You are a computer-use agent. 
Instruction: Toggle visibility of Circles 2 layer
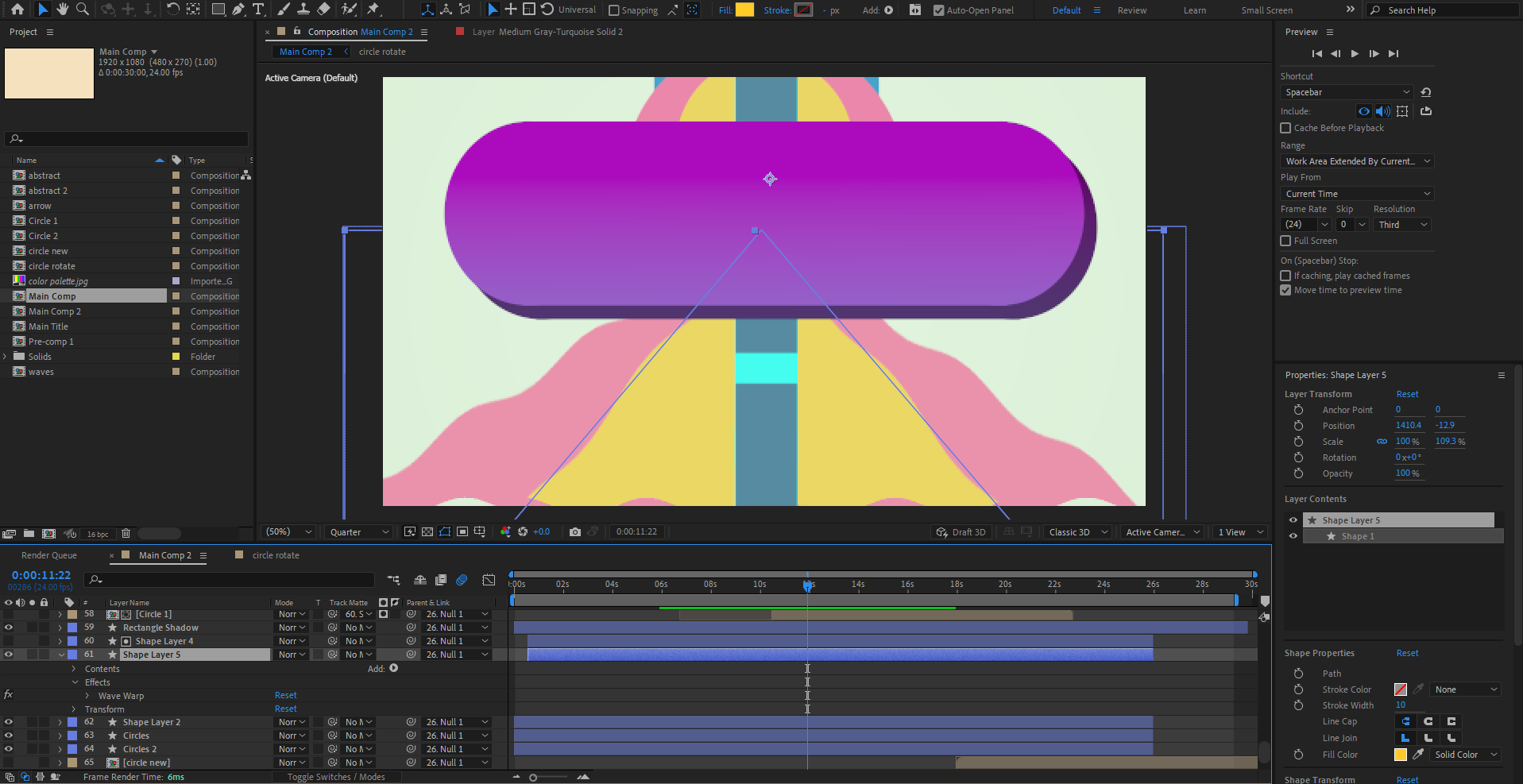point(9,749)
